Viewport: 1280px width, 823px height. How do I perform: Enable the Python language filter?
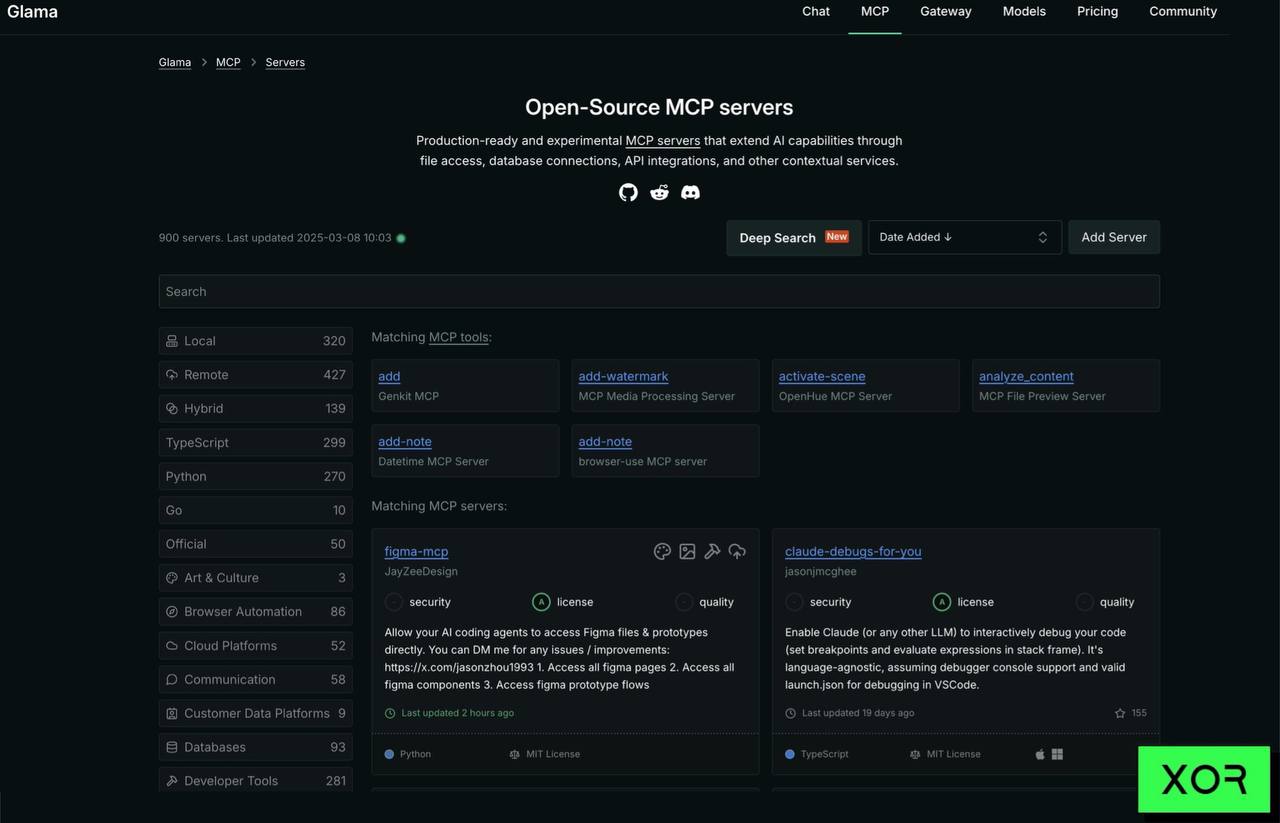coord(255,477)
